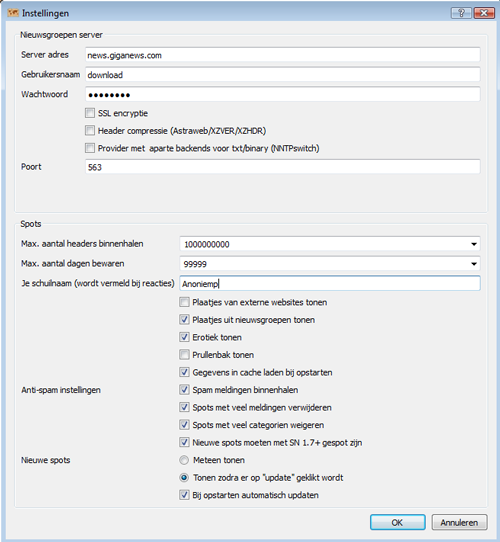The image size is (500, 542).
Task: Select Meteen tonen radio button
Action: point(184,460)
